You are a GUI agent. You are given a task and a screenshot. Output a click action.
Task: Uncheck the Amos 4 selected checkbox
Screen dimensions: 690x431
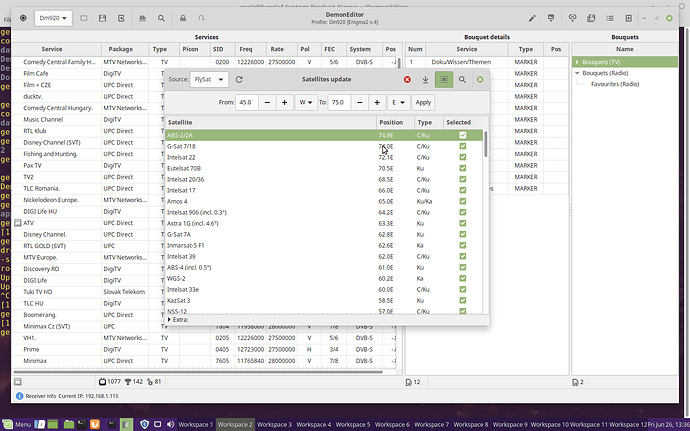(462, 201)
